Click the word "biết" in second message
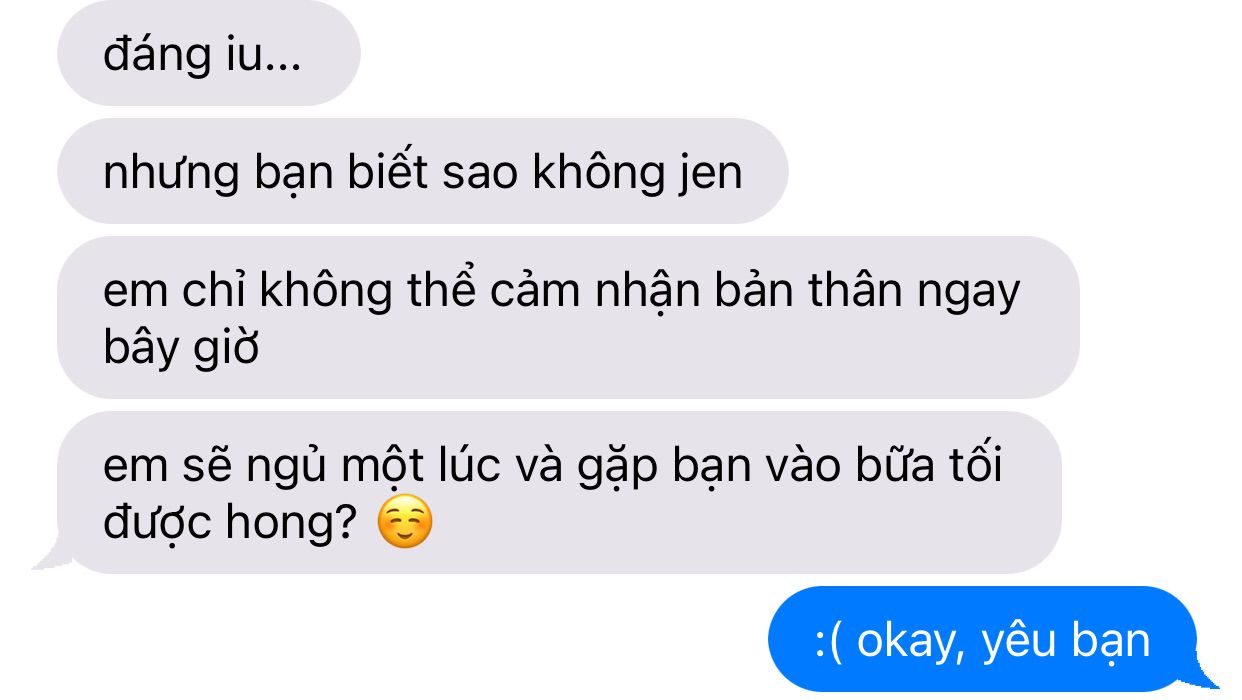The width and height of the screenshot is (1242, 700). coord(389,172)
